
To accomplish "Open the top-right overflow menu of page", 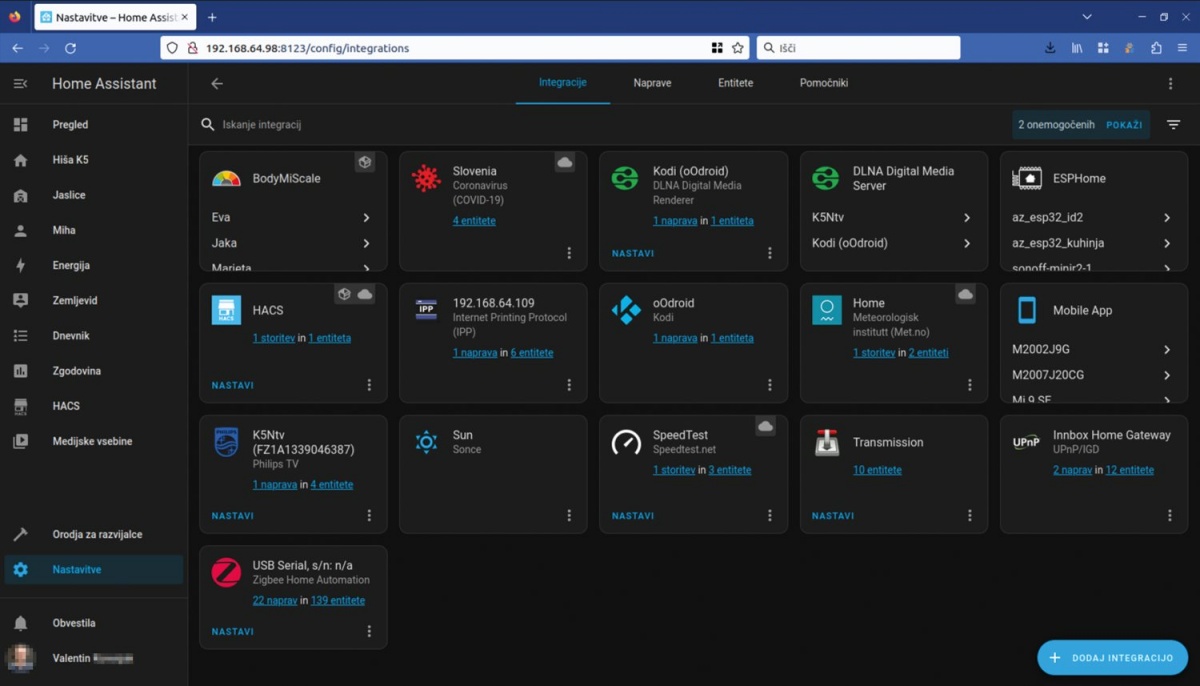I will 1171,84.
